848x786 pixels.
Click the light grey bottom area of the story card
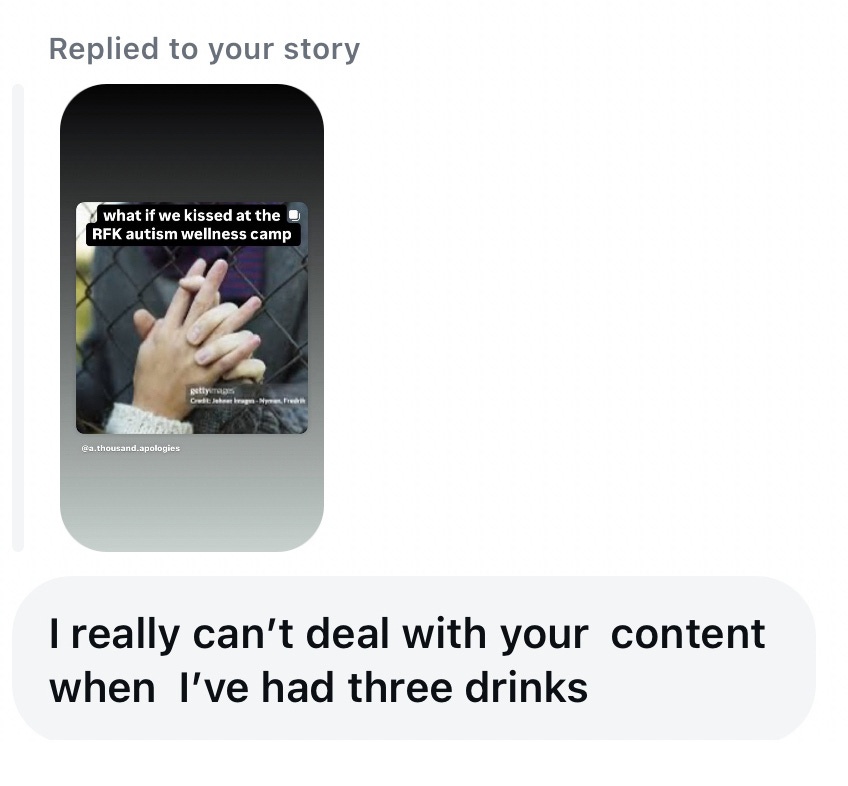click(192, 503)
